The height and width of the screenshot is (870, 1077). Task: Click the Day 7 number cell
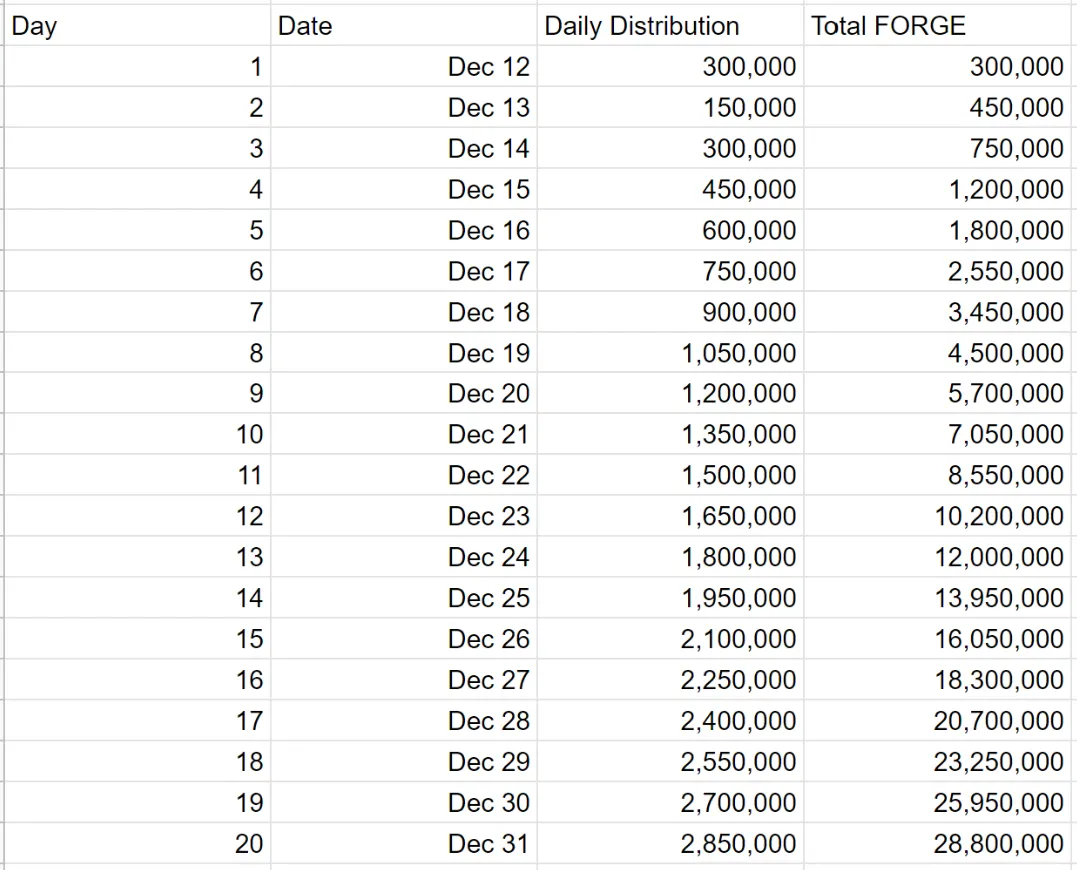click(137, 312)
